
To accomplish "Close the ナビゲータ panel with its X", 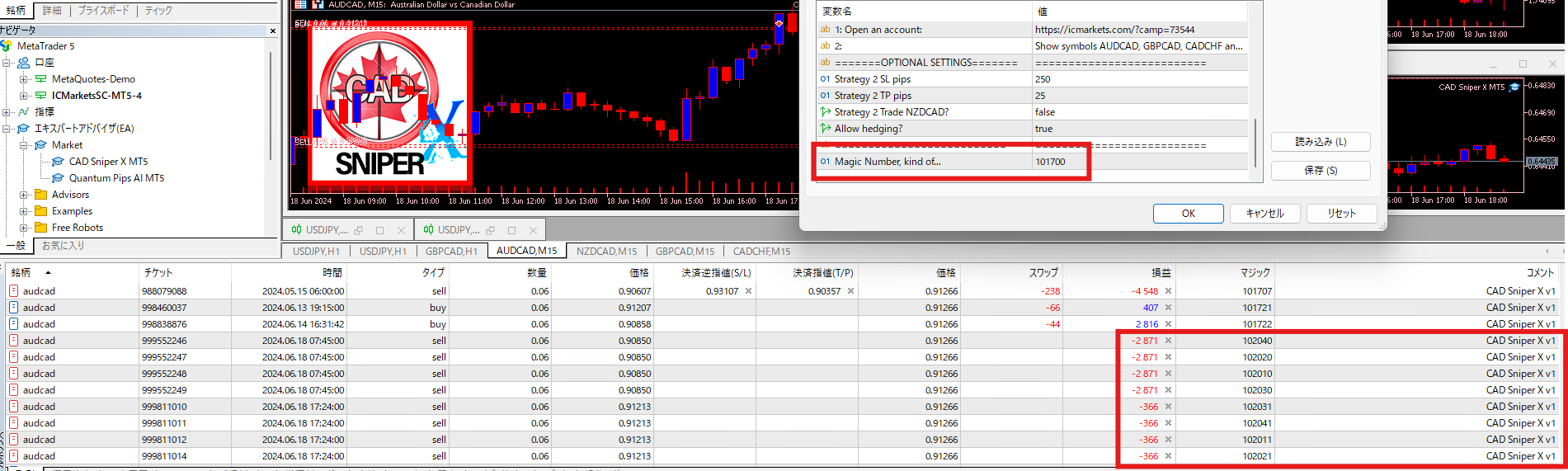I will [273, 31].
